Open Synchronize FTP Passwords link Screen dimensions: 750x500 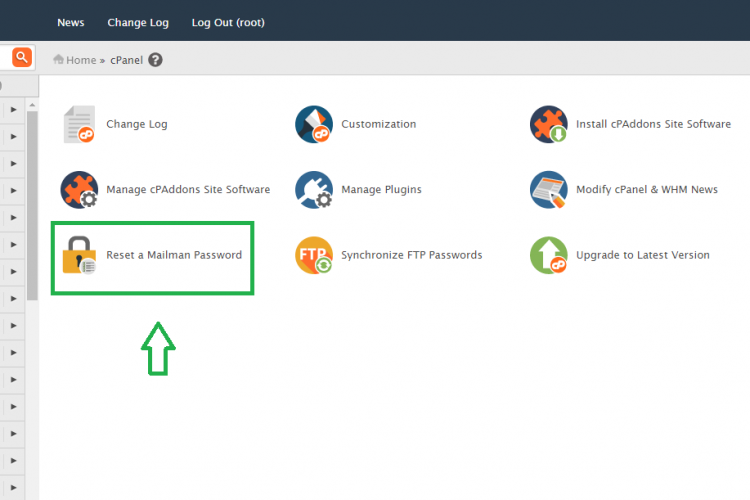tap(412, 255)
